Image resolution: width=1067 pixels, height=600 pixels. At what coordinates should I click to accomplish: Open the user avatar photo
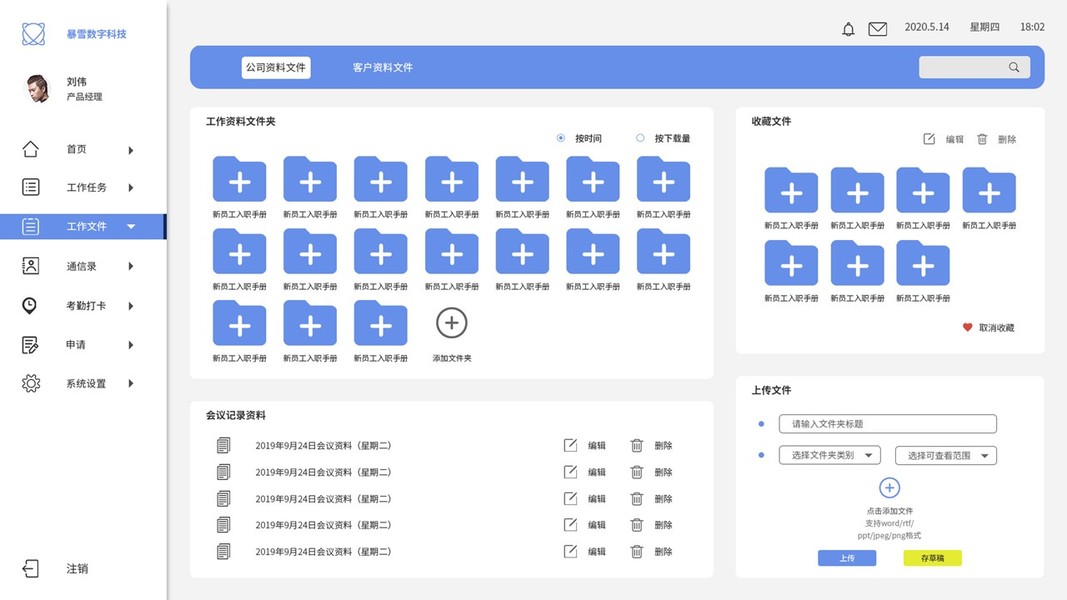37,88
